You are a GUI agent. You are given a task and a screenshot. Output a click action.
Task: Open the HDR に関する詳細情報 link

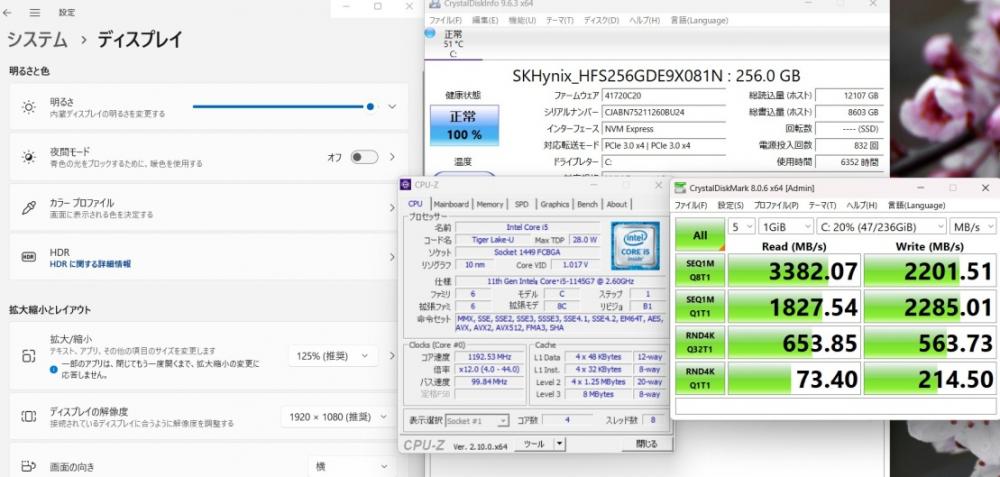pyautogui.click(x=91, y=263)
